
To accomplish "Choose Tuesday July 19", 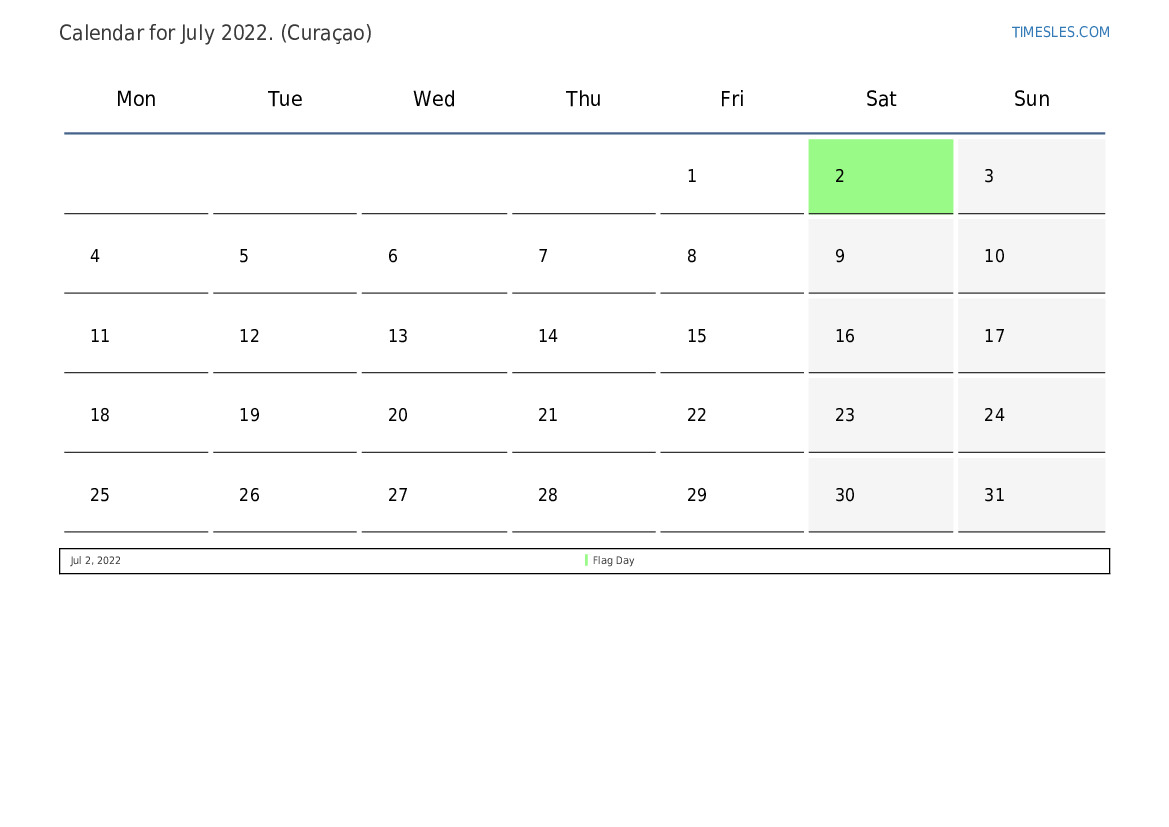I will (x=285, y=415).
